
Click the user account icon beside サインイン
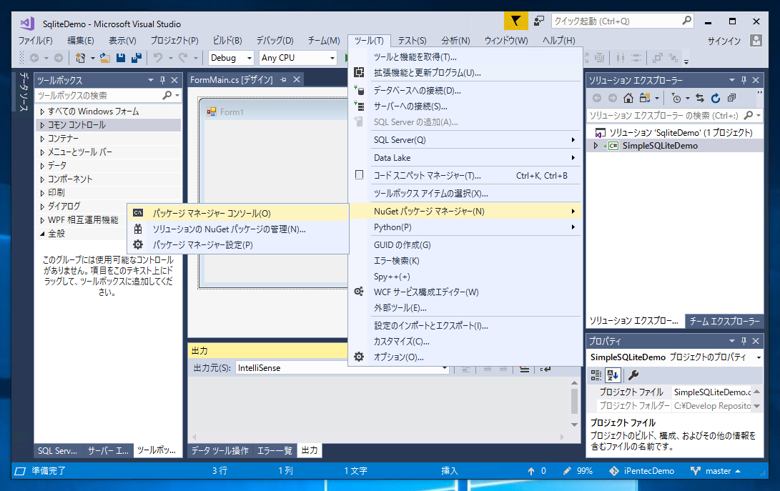click(756, 40)
